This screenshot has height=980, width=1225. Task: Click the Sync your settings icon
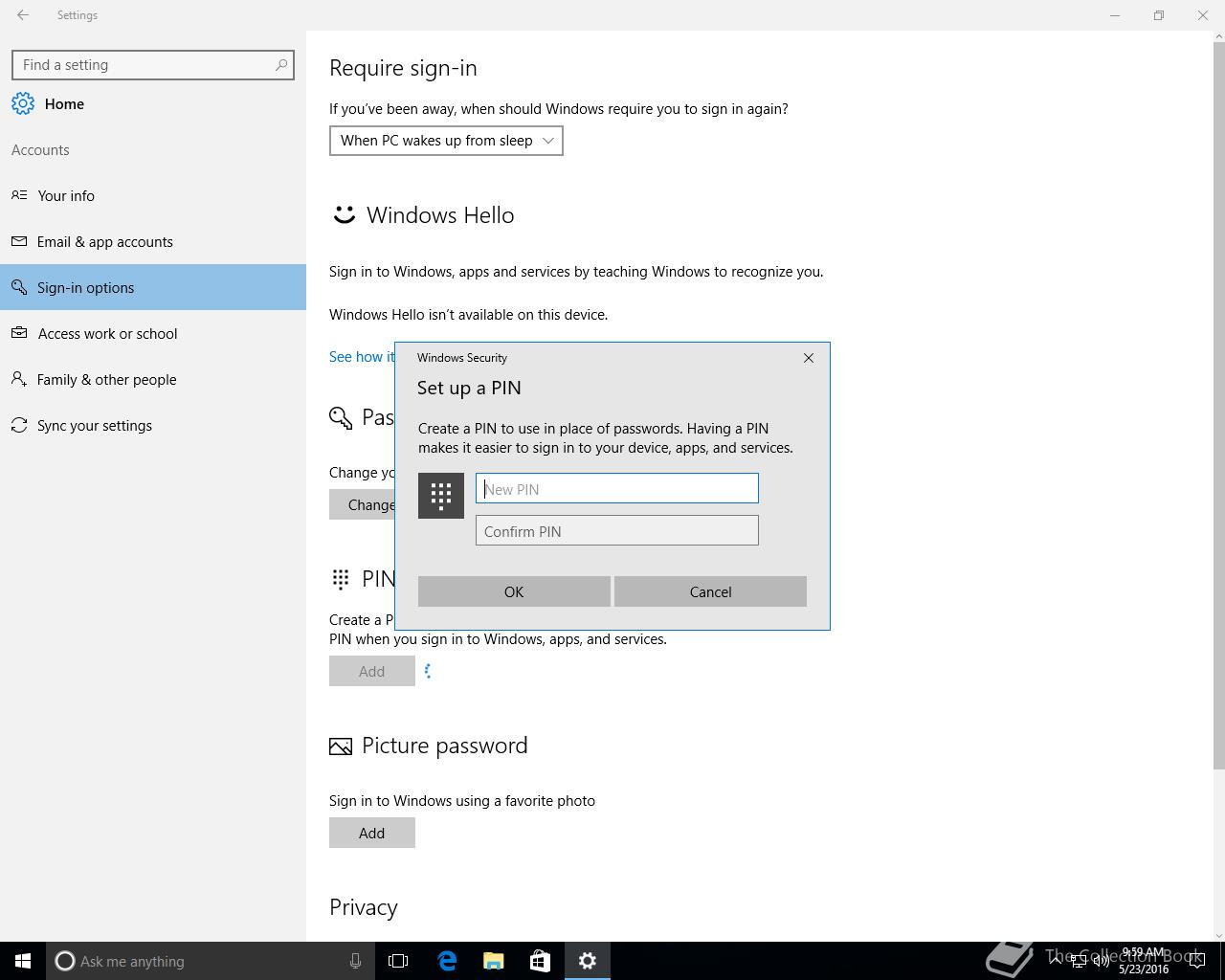pyautogui.click(x=19, y=425)
